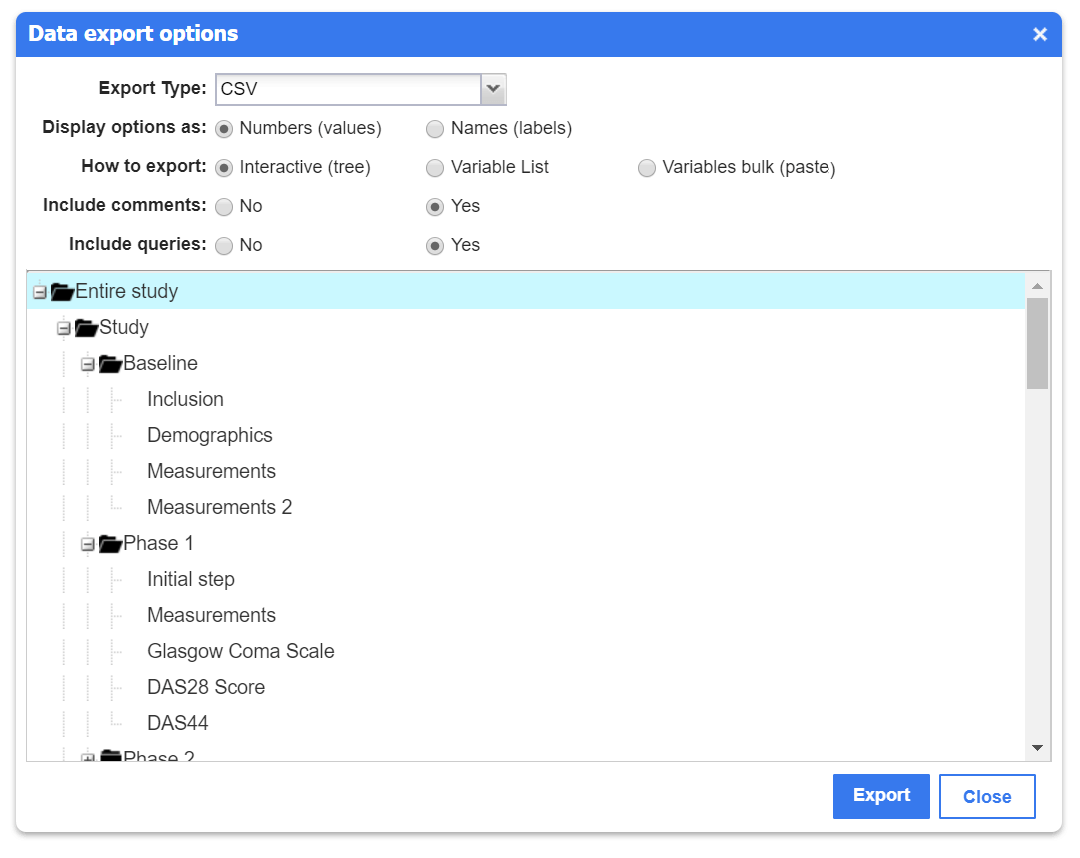The image size is (1080, 858).
Task: Close the dialog with the X icon
Action: (1039, 34)
